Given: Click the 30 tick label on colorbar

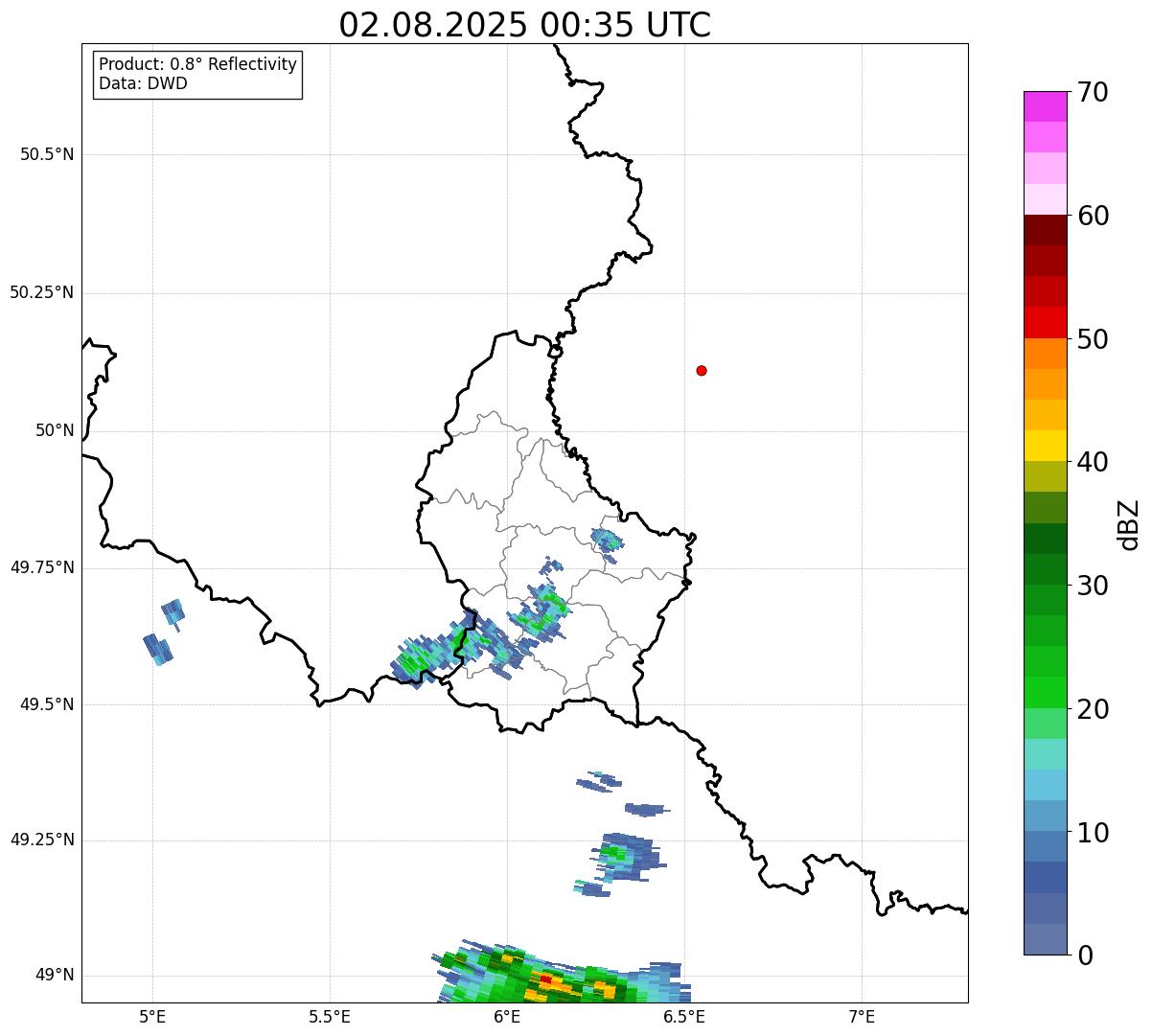Looking at the screenshot, I should tap(1093, 586).
